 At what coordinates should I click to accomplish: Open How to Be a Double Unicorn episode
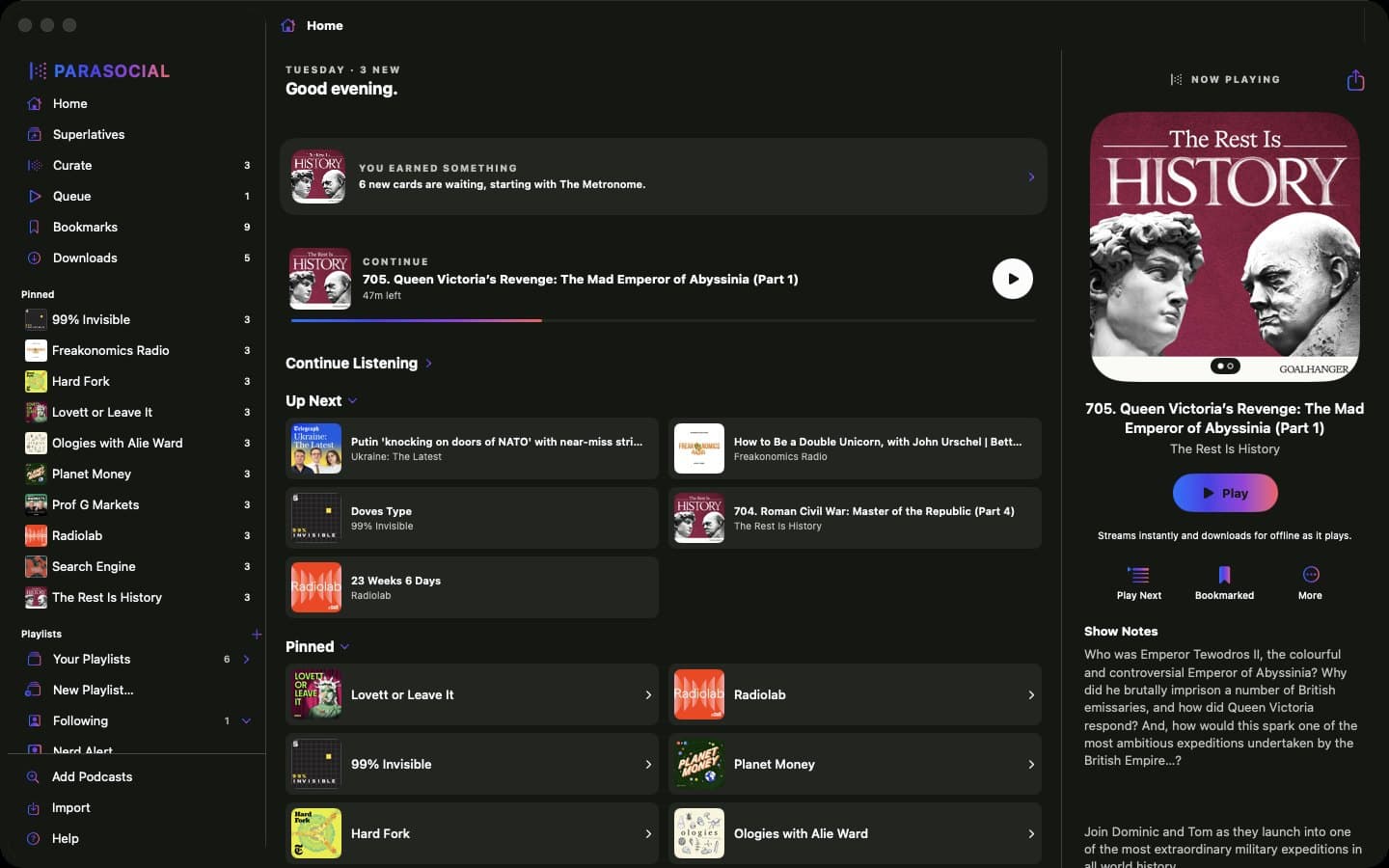(855, 448)
